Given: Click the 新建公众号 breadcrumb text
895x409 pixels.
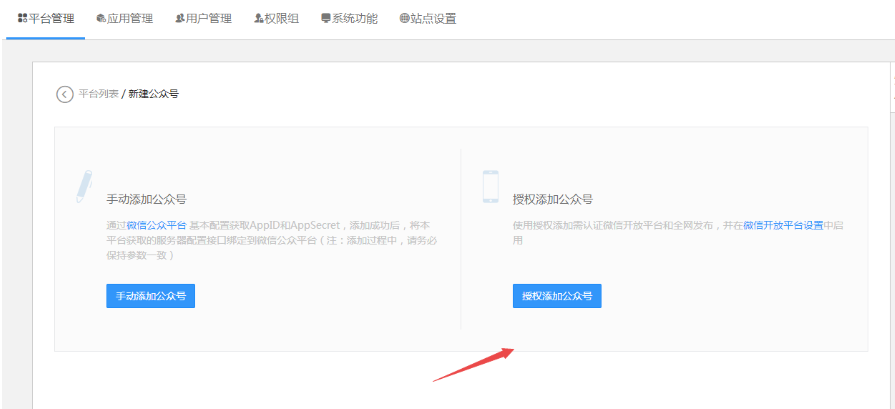Looking at the screenshot, I should [154, 94].
